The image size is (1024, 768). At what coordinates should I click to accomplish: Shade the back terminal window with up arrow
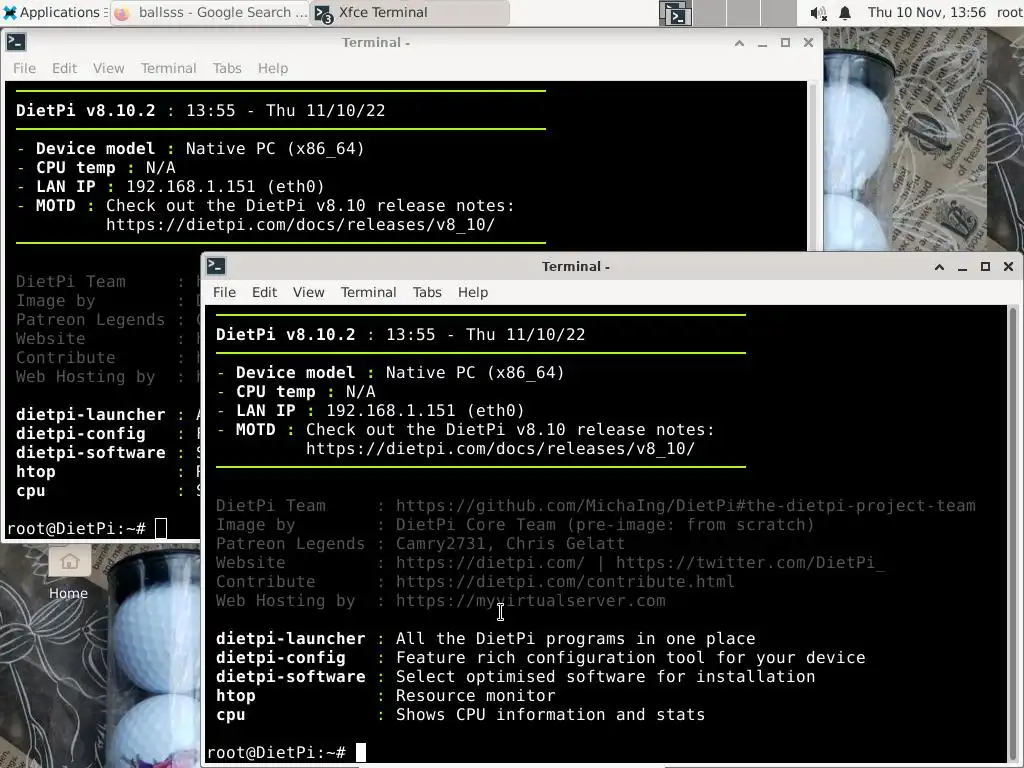[739, 42]
